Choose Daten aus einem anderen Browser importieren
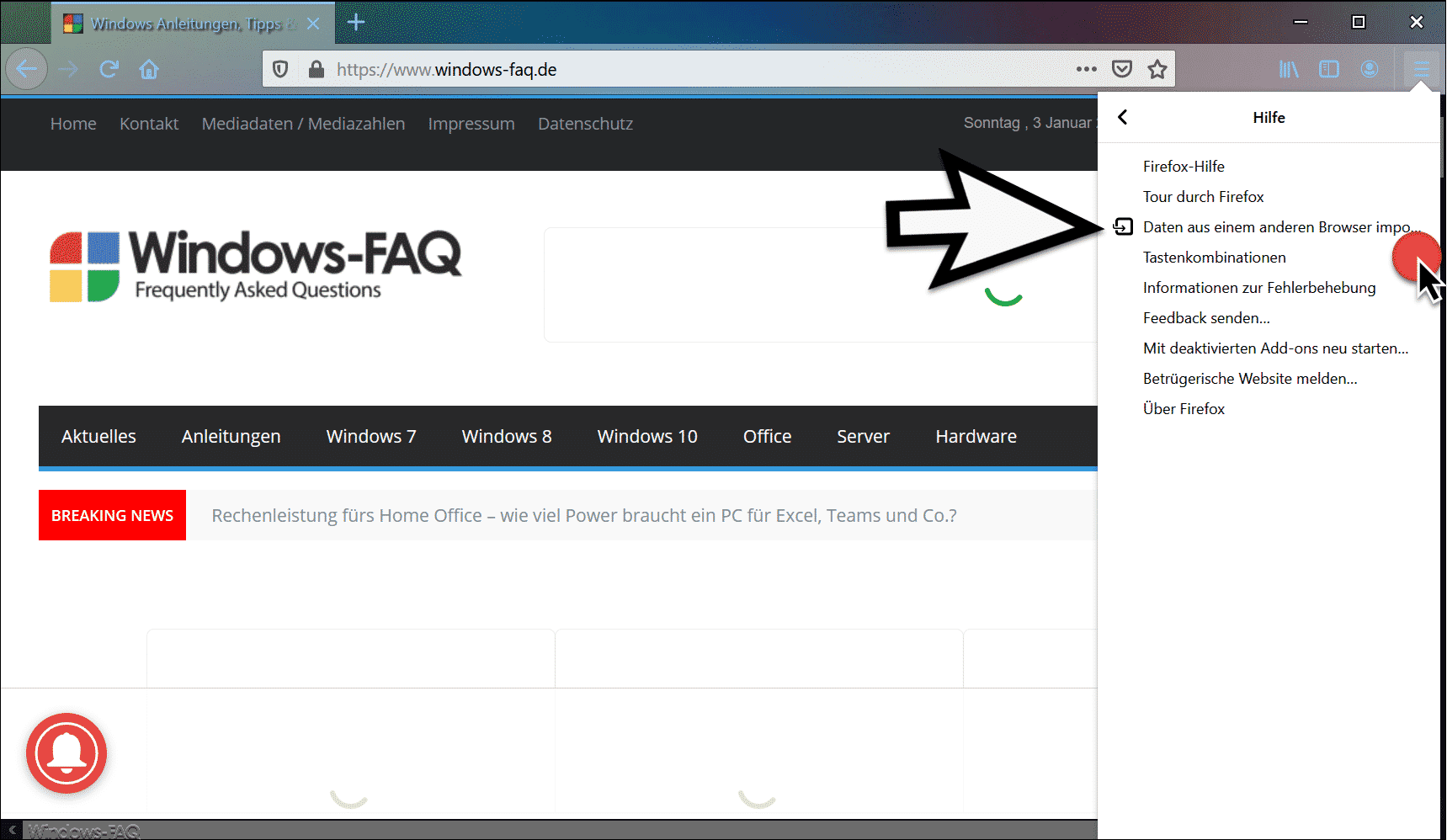The height and width of the screenshot is (840, 1447). pyautogui.click(x=1269, y=227)
